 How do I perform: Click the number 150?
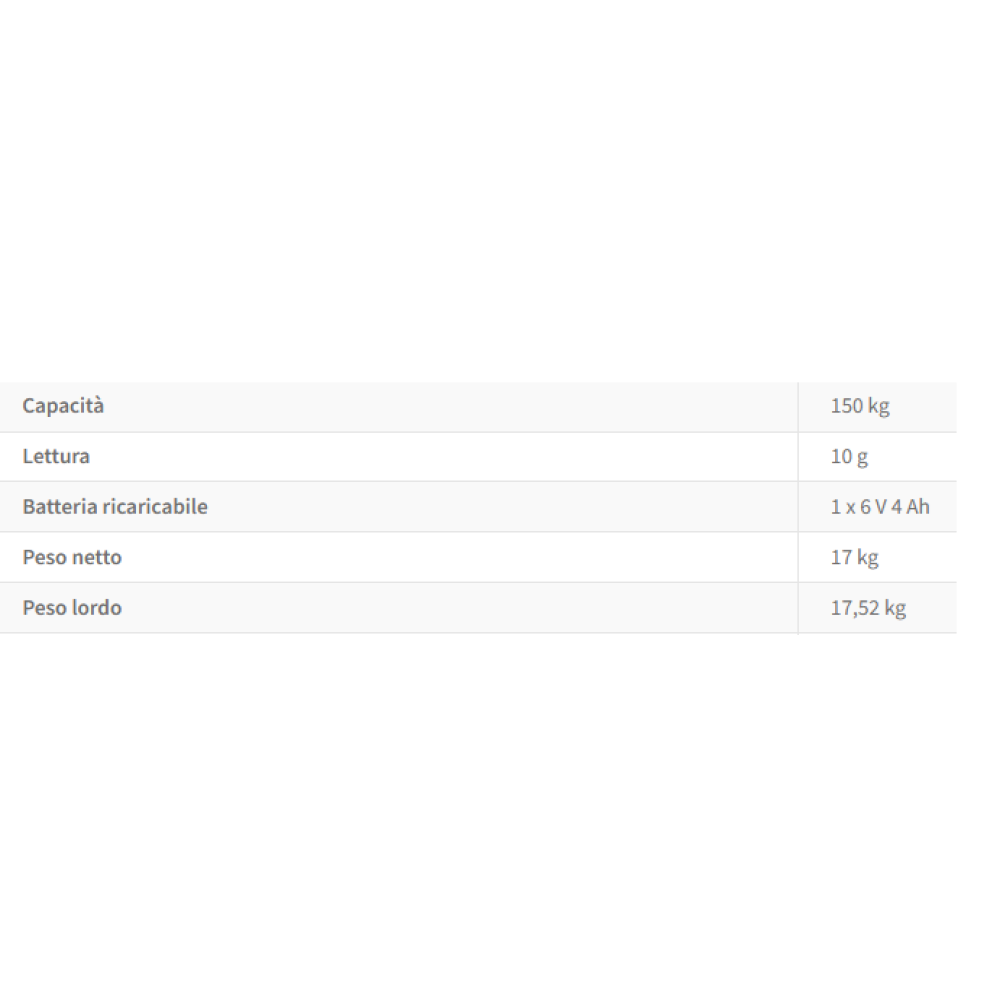[847, 406]
